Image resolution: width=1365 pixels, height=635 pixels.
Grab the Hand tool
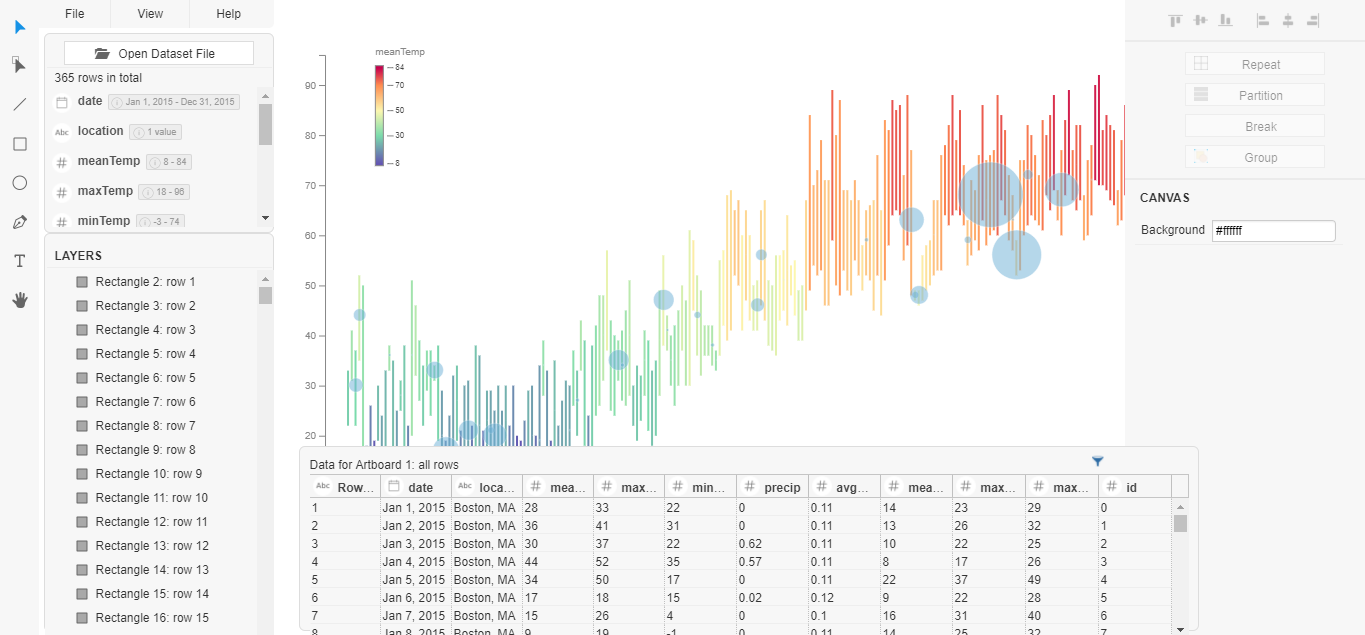(19, 299)
